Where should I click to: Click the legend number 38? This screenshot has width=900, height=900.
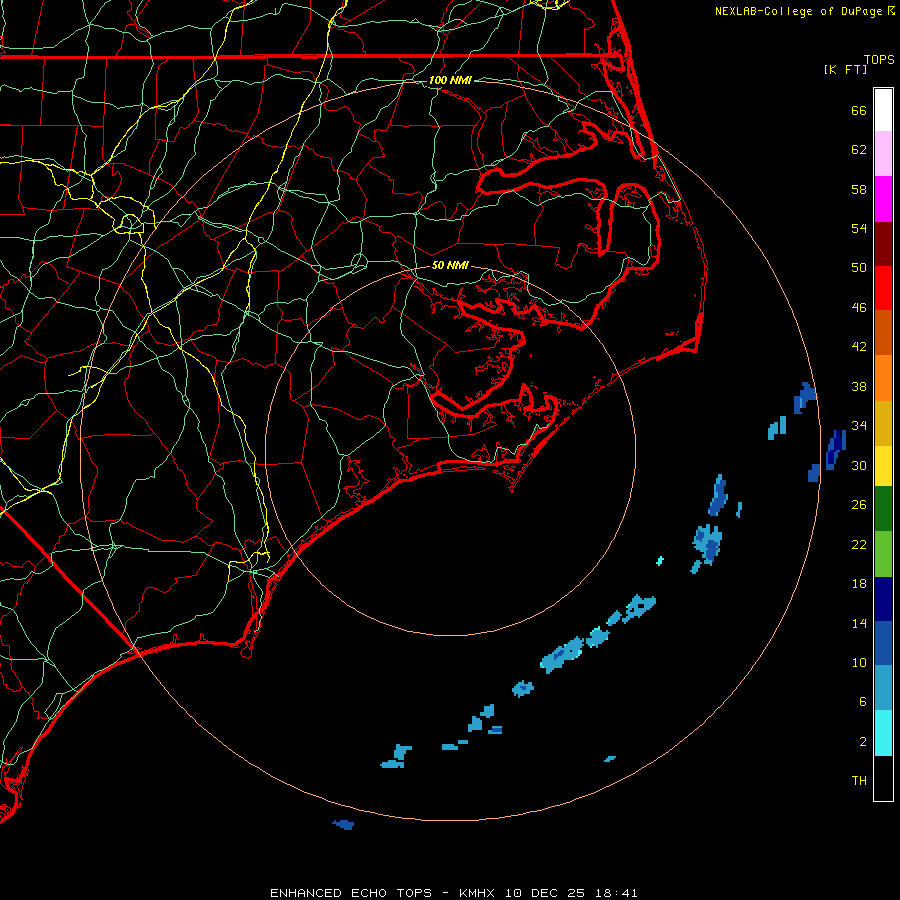coord(859,387)
